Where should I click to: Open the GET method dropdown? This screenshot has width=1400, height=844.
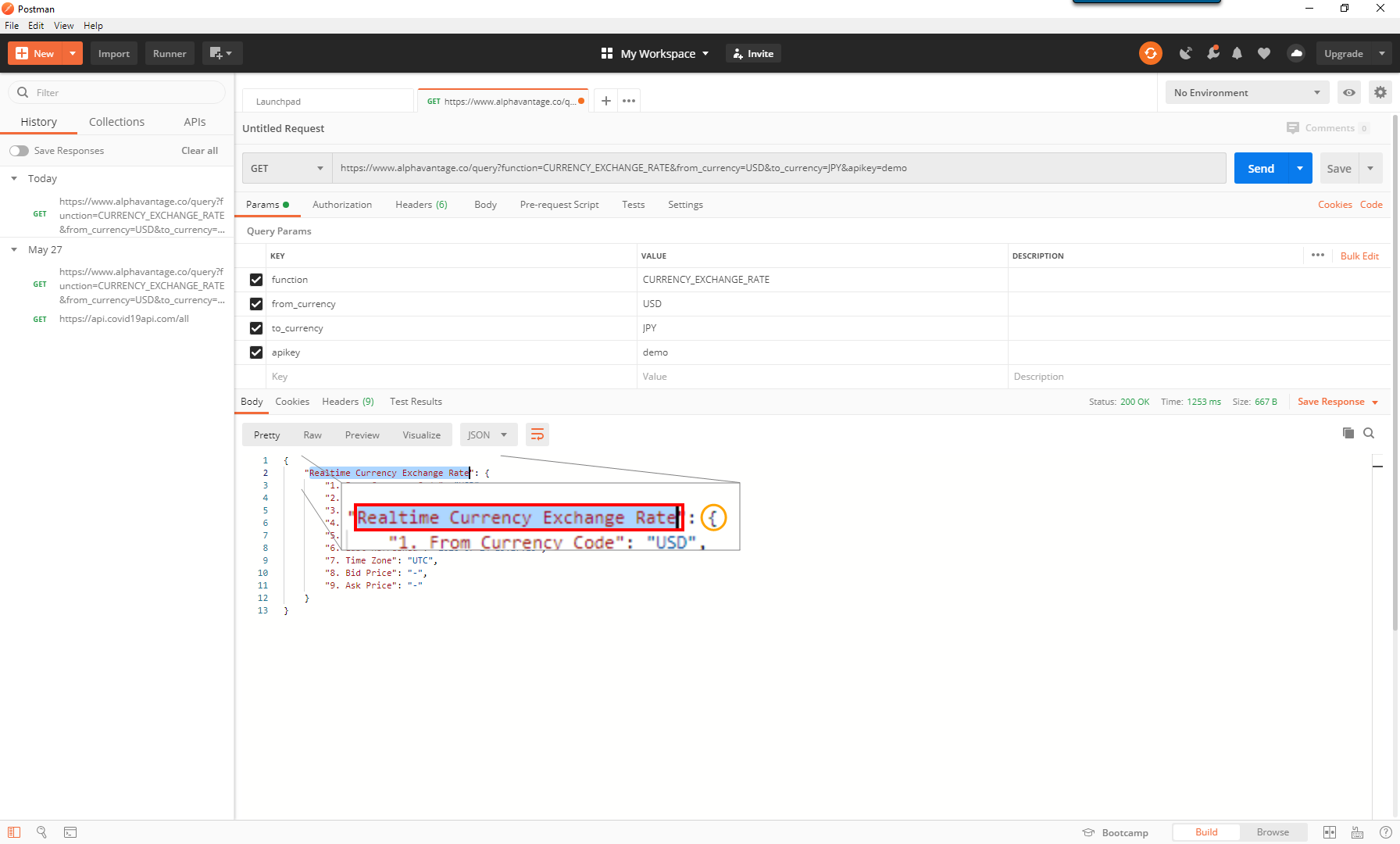tap(287, 168)
